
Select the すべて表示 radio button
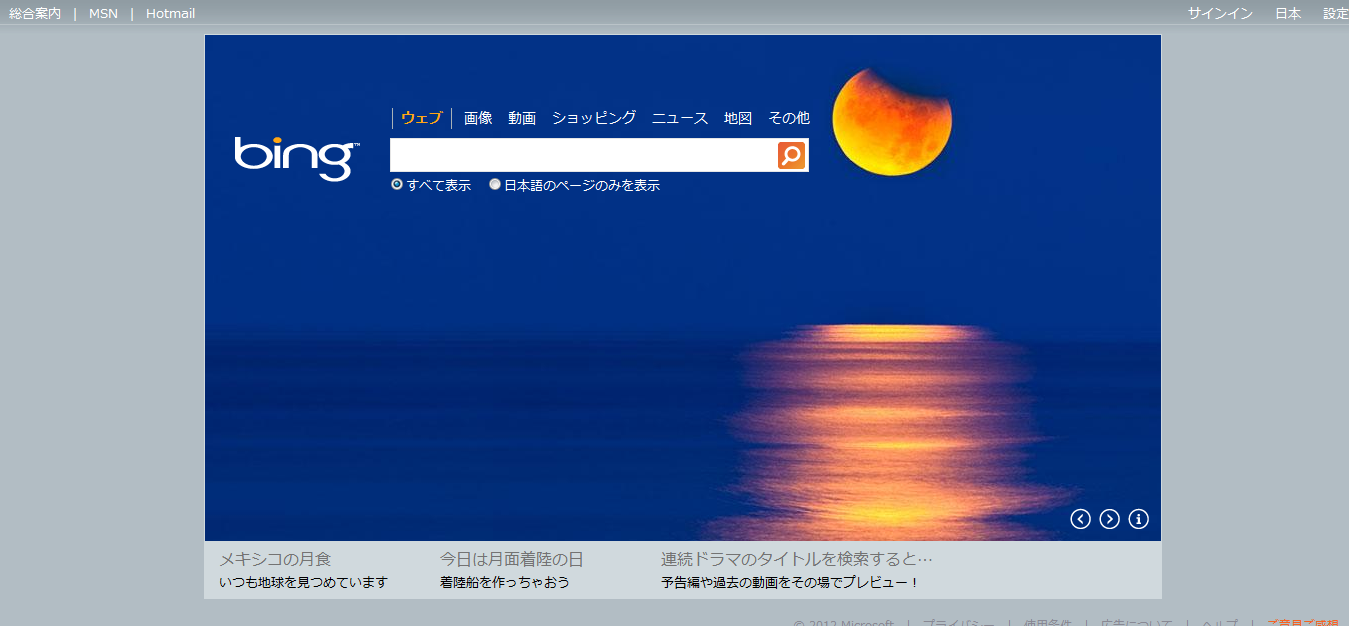tap(397, 185)
